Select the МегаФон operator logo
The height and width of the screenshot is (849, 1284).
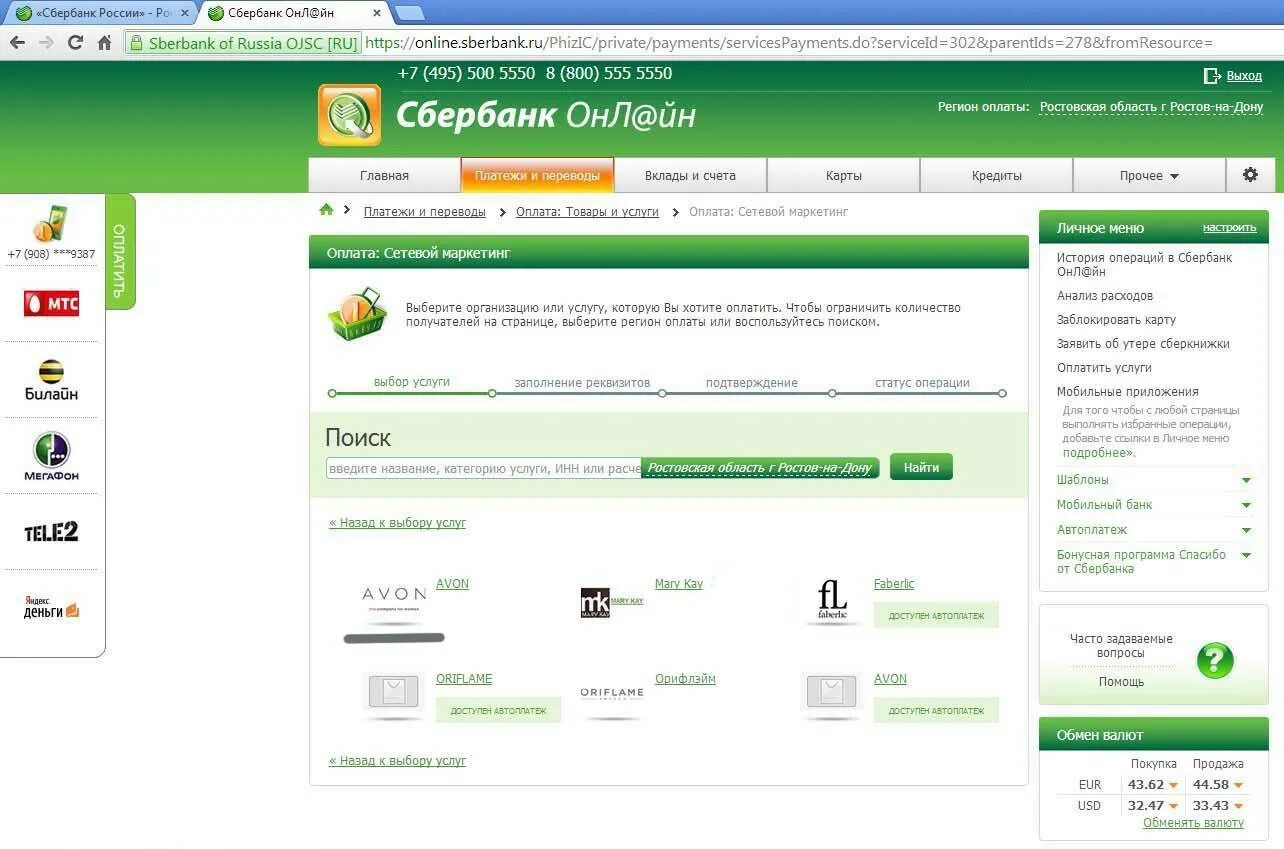(51, 456)
